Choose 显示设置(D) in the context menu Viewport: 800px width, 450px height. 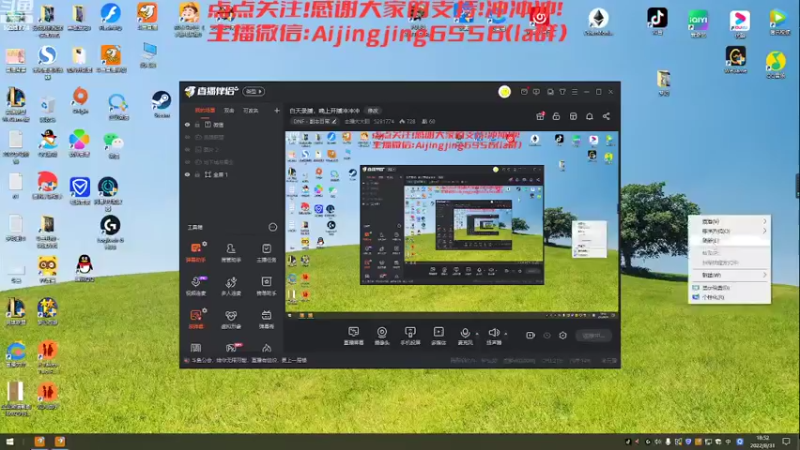coord(730,288)
